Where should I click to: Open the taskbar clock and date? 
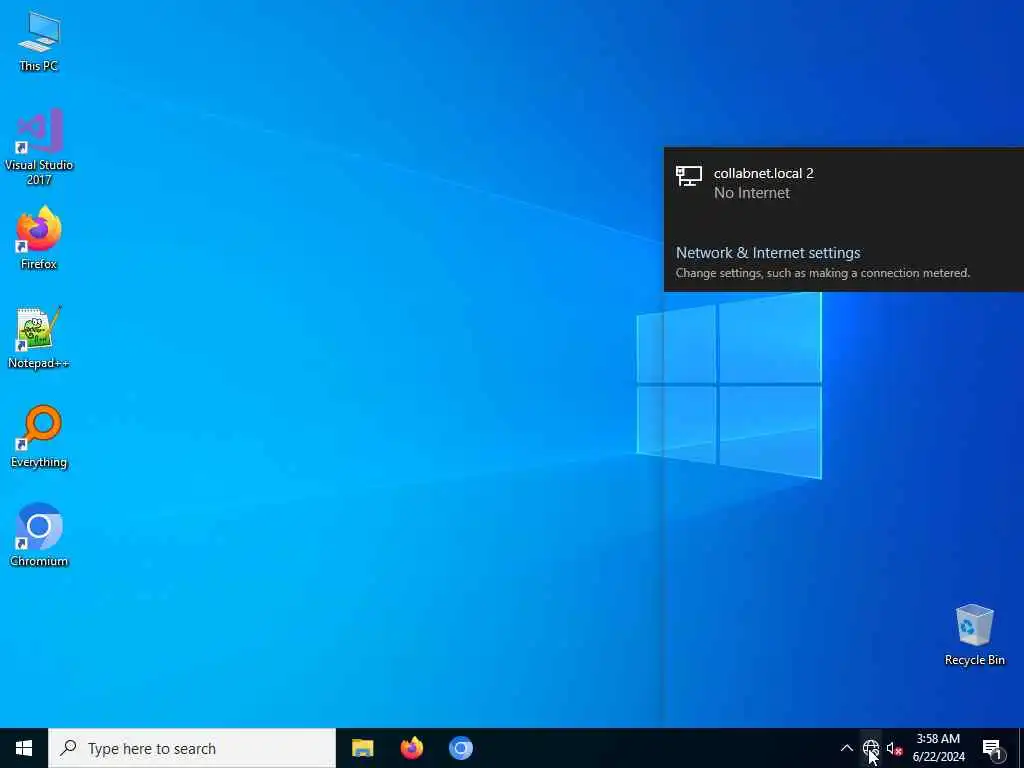coord(938,748)
